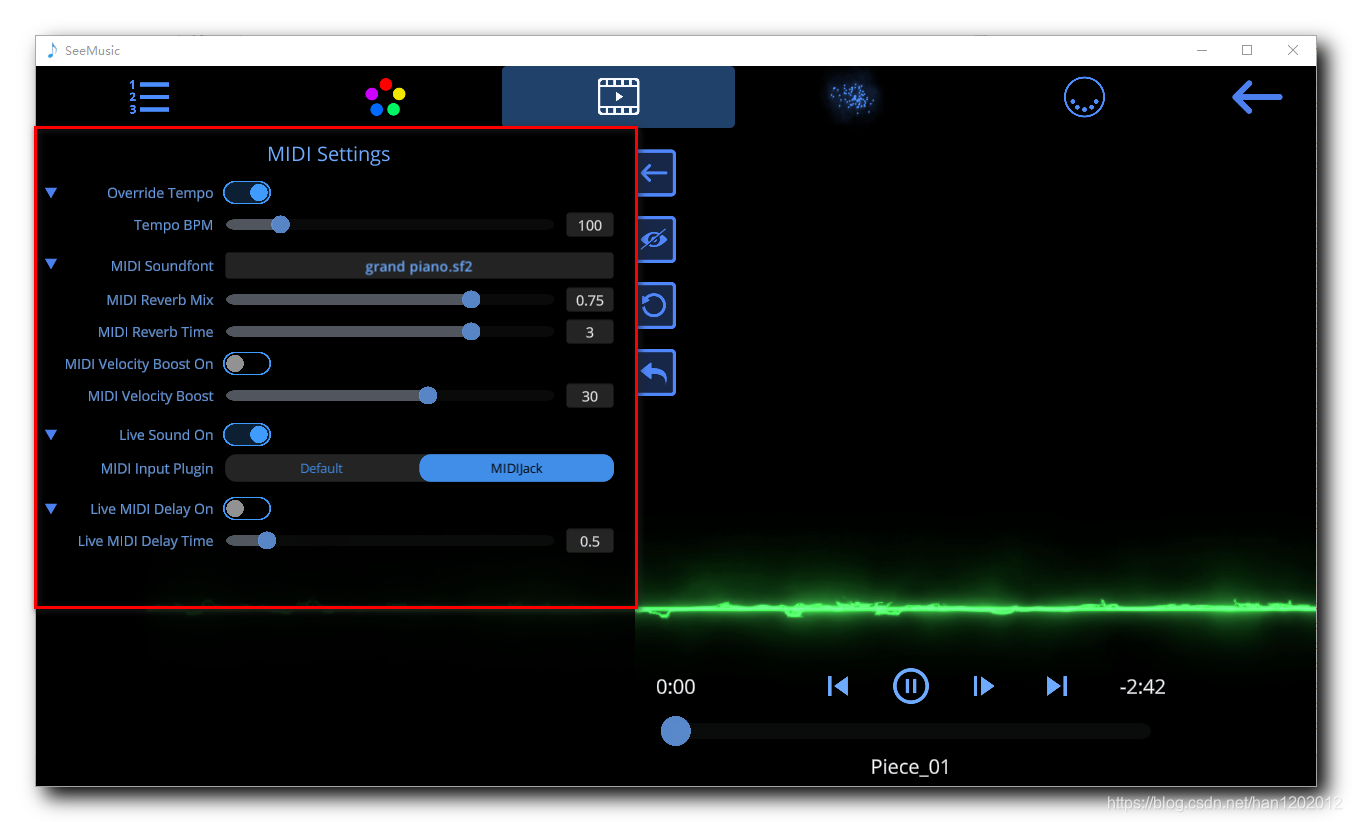Toggle the Override Tempo switch
Viewport: 1352px width, 822px height.
tap(247, 193)
